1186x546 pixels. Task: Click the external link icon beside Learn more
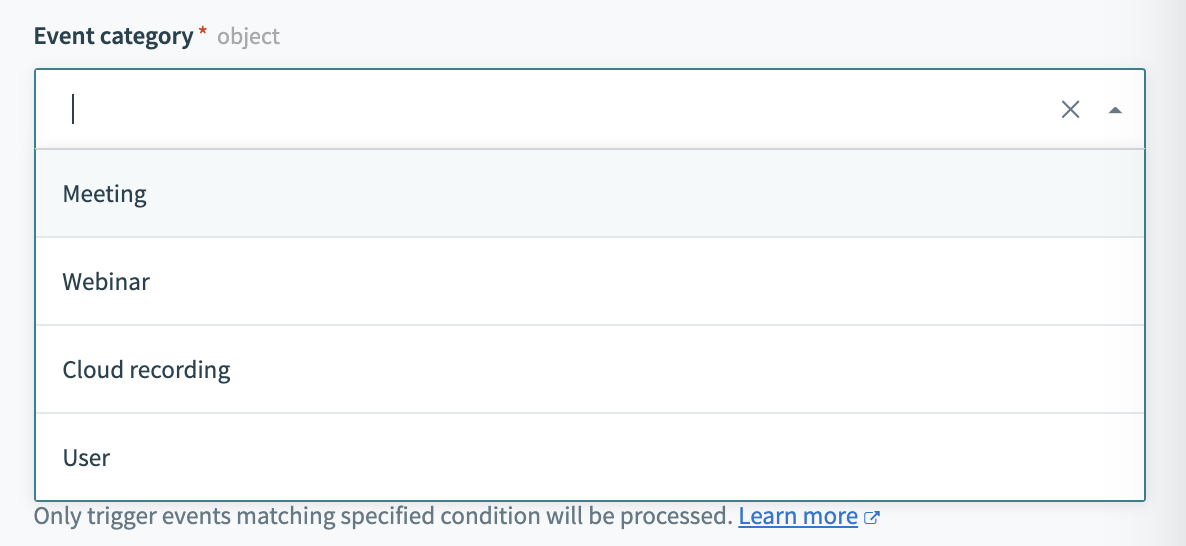pyautogui.click(x=872, y=518)
